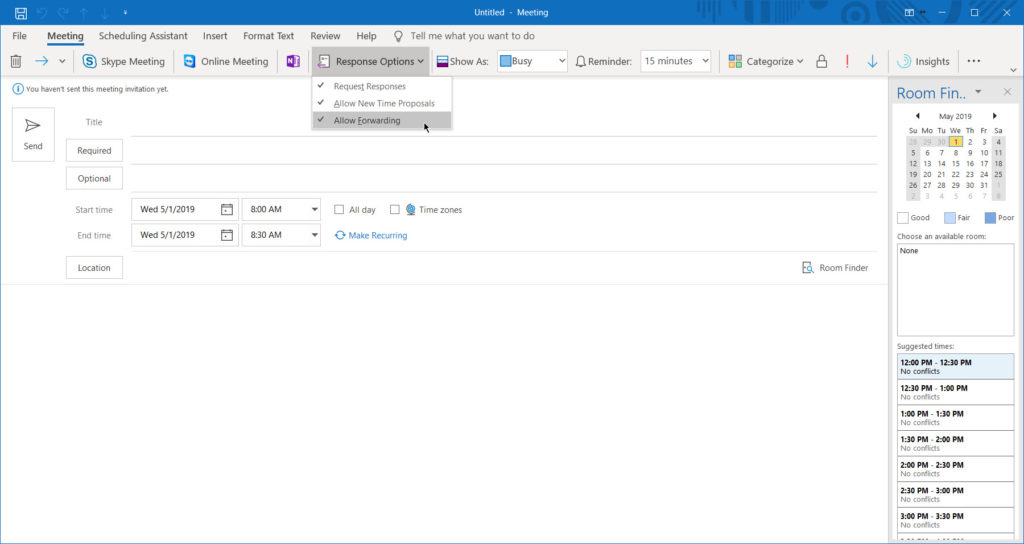Enable the All day checkbox

(340, 210)
